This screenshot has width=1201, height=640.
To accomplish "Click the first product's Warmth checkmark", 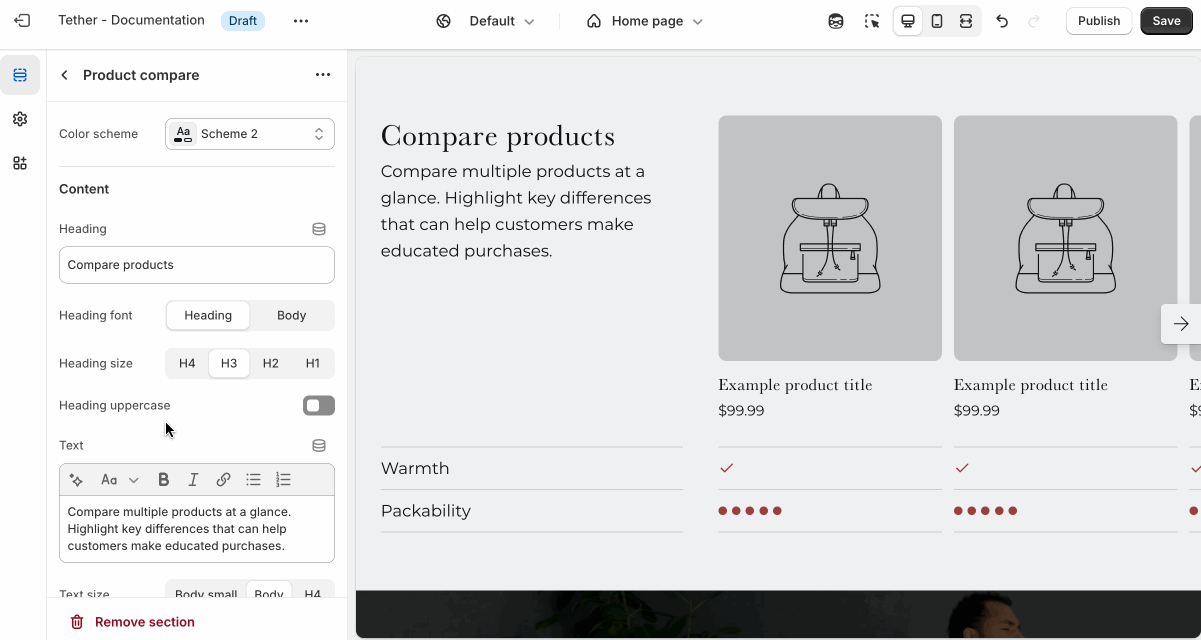I will [727, 468].
